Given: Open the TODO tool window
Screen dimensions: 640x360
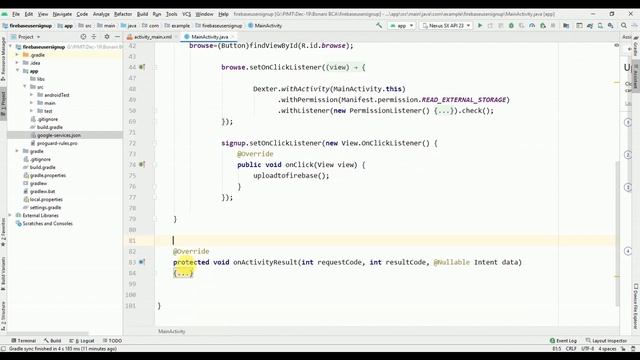Looking at the screenshot, I should point(112,340).
